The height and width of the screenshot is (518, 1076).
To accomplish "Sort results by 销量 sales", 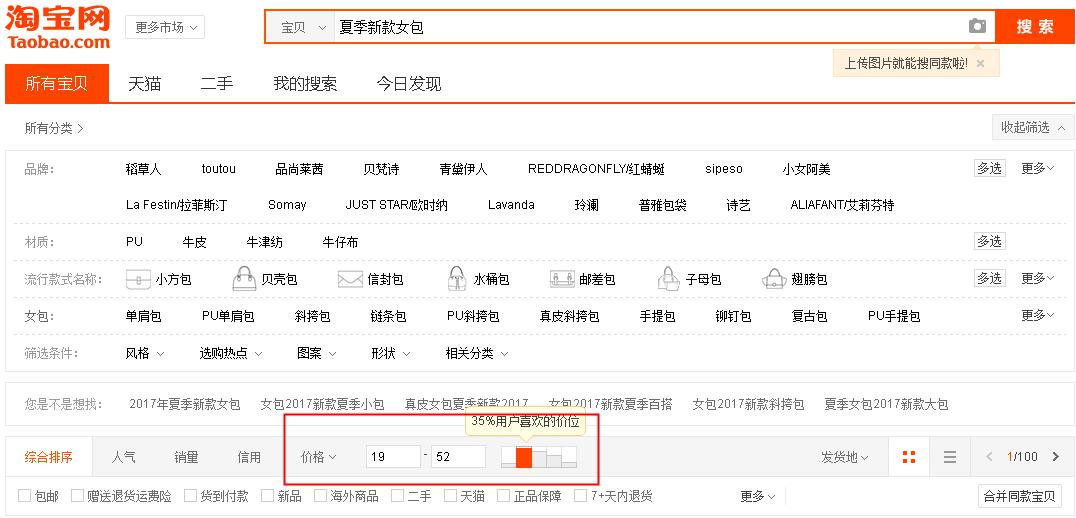I will coord(186,457).
